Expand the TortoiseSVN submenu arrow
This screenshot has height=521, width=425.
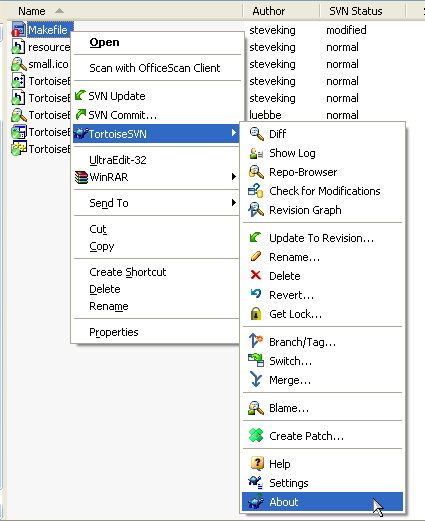pyautogui.click(x=234, y=133)
